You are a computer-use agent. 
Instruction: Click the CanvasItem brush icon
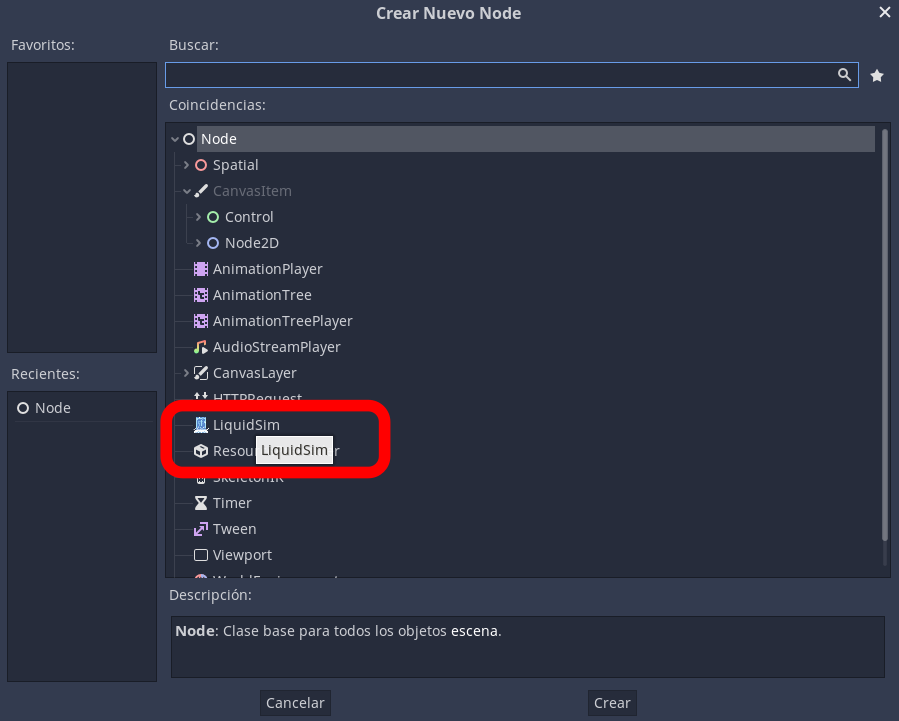pyautogui.click(x=201, y=191)
